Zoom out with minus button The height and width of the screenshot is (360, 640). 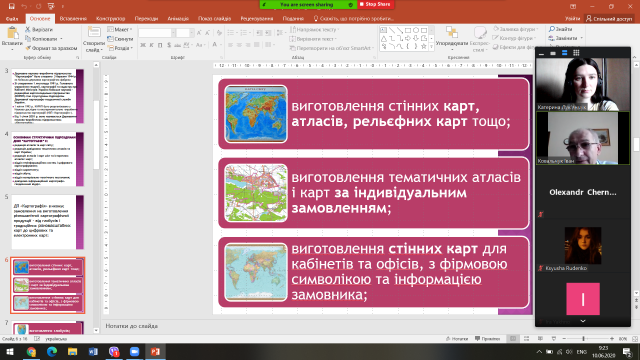(x=564, y=339)
